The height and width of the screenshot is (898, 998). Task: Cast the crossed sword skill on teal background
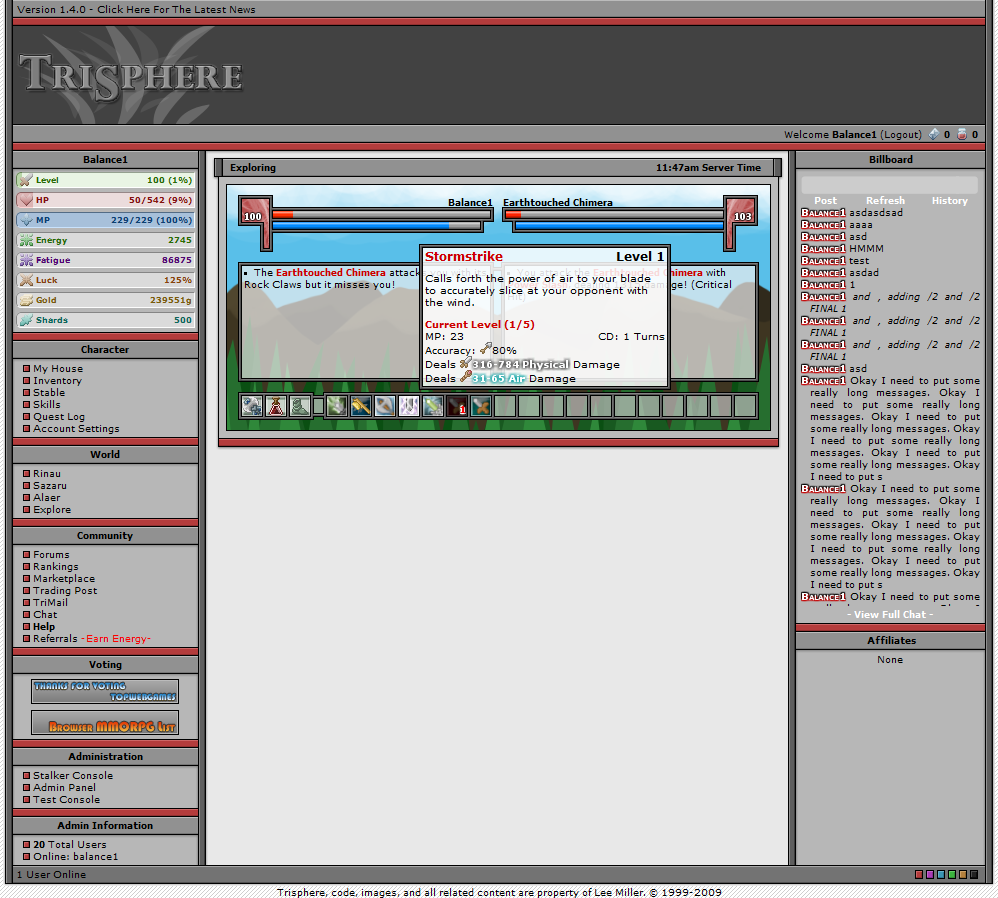(x=481, y=406)
